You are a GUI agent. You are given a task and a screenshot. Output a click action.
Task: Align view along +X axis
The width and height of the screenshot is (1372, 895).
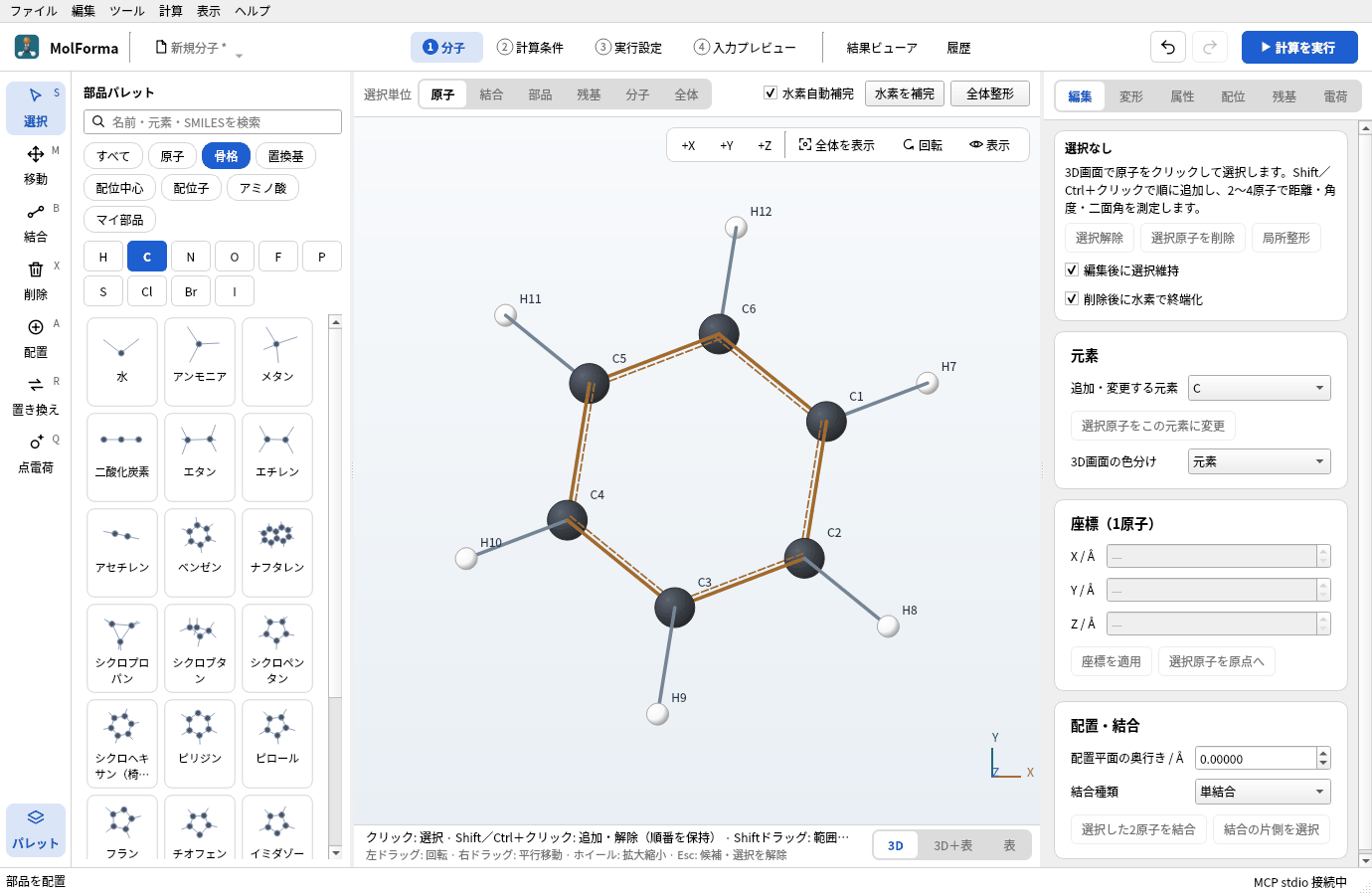click(x=688, y=145)
